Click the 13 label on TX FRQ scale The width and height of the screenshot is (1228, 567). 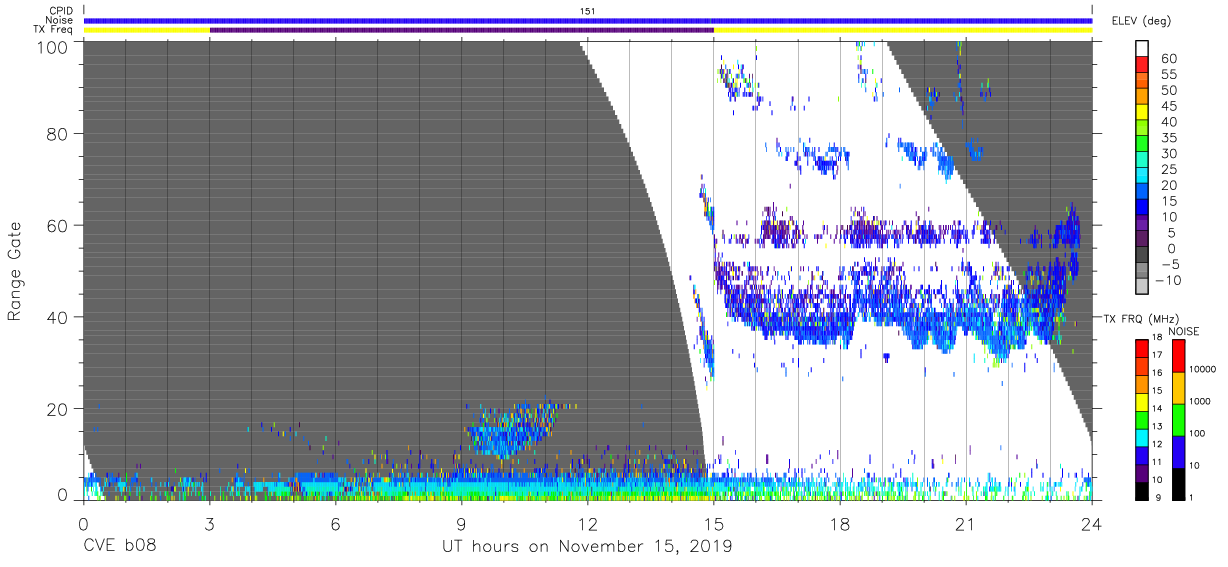click(x=1156, y=425)
